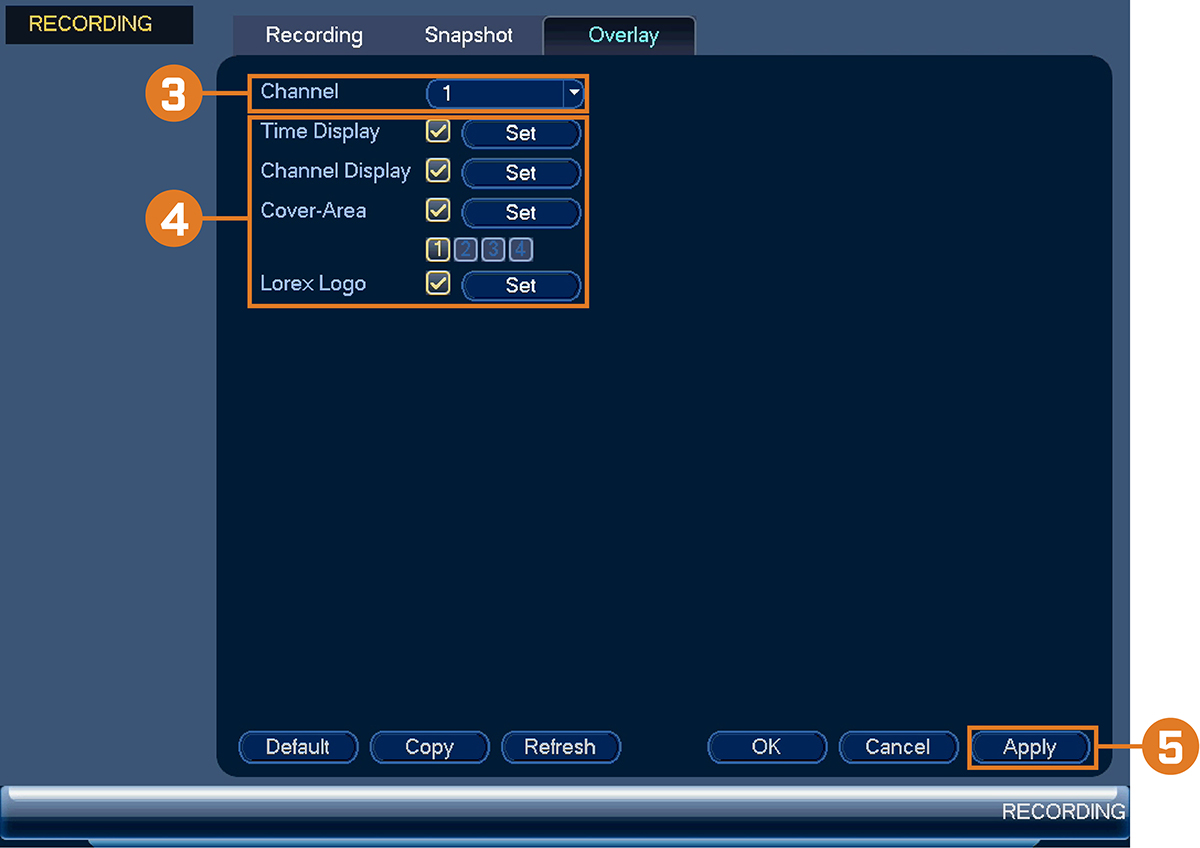
Task: Select cover area number 3
Action: coord(493,250)
